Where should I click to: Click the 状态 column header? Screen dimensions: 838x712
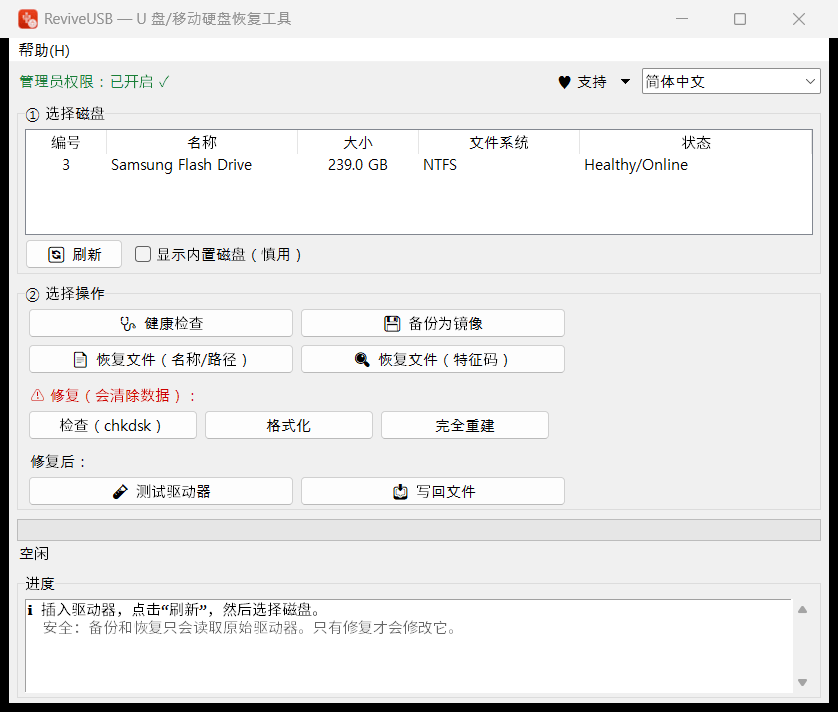(696, 143)
